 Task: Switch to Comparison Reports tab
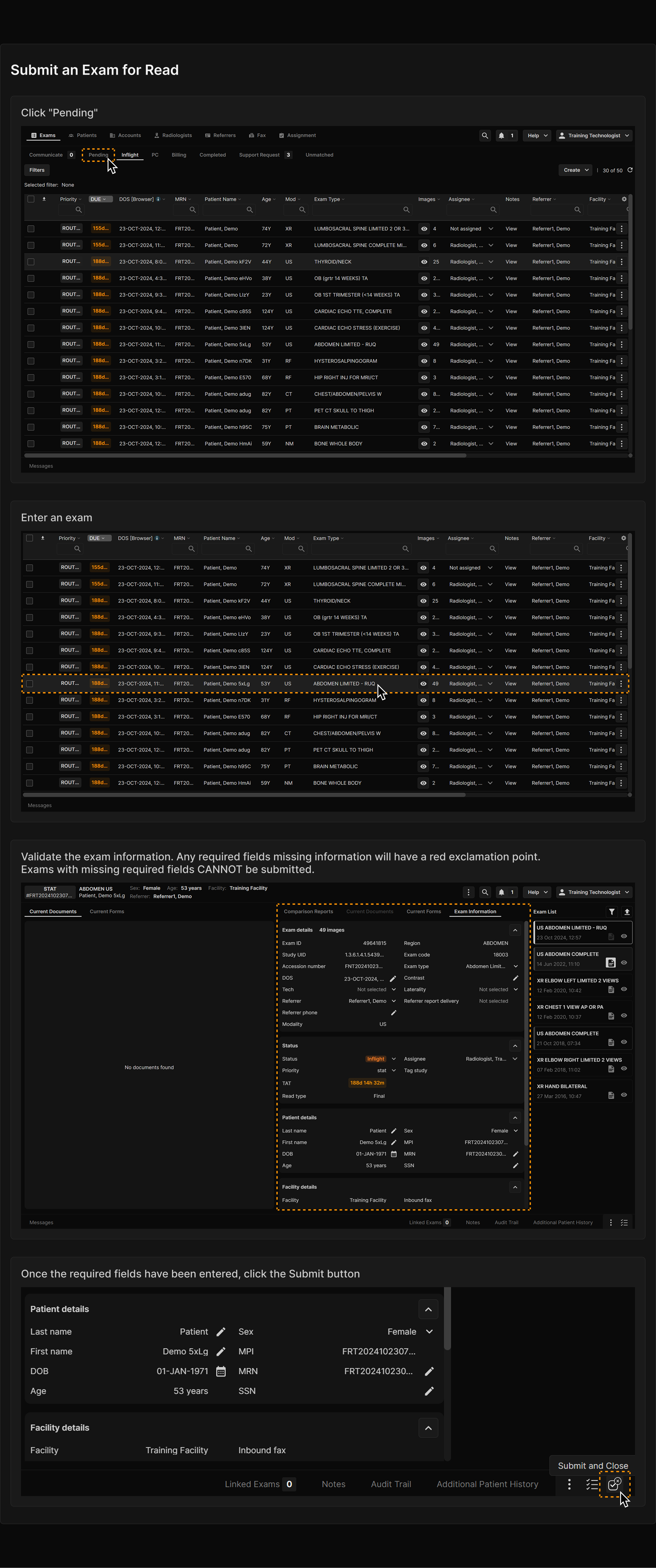pyautogui.click(x=308, y=911)
